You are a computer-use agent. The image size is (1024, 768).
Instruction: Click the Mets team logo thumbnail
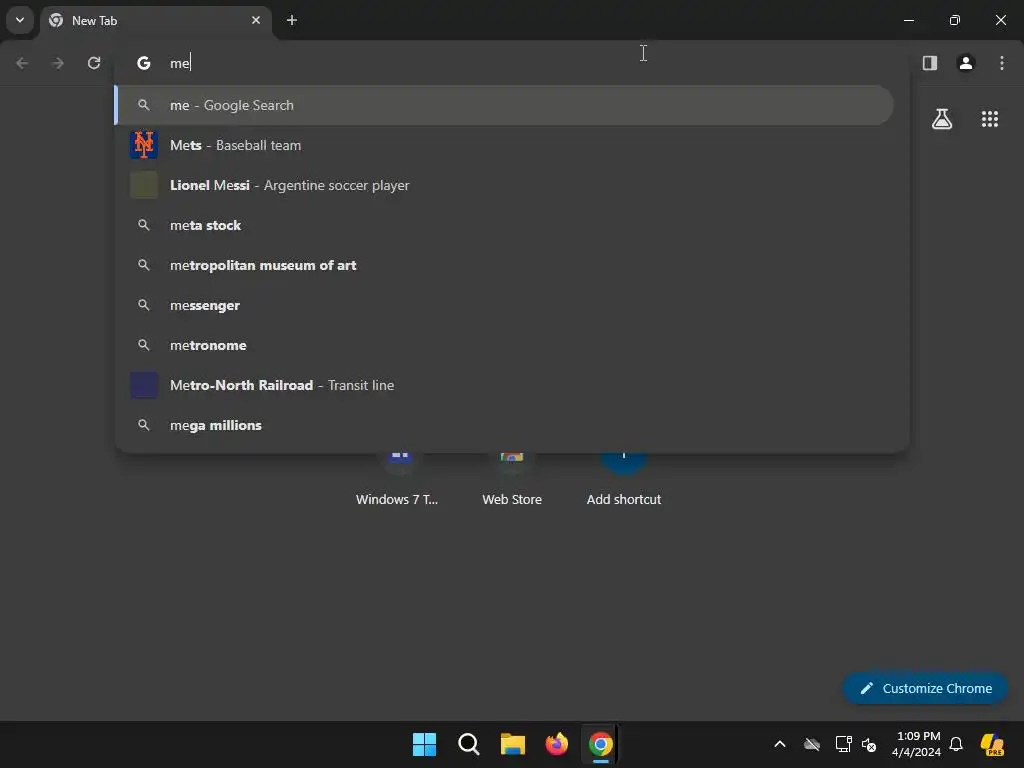coord(144,145)
